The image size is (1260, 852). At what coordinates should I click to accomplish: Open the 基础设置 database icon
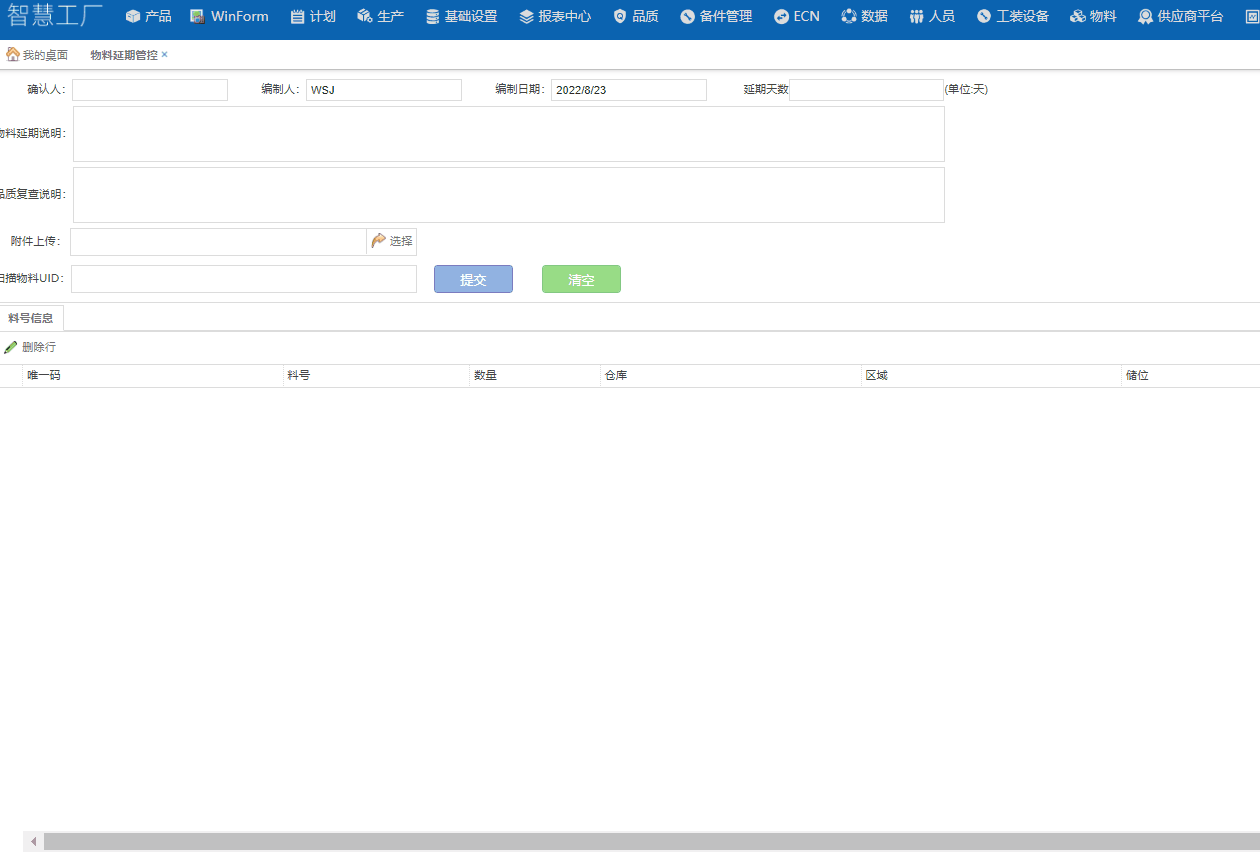click(x=432, y=17)
